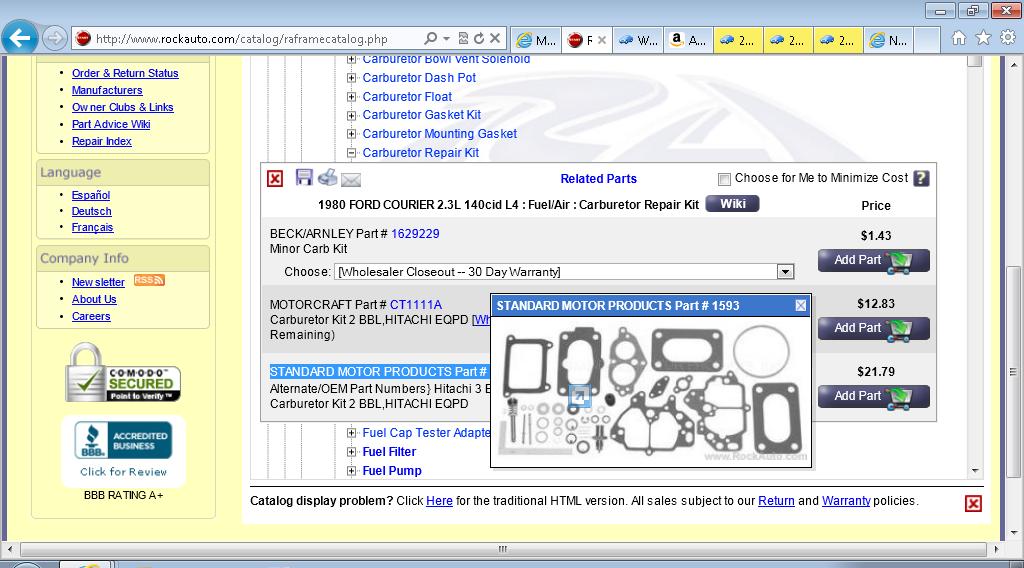This screenshot has height=568, width=1024.
Task: Open the Español language link
Action: point(91,195)
